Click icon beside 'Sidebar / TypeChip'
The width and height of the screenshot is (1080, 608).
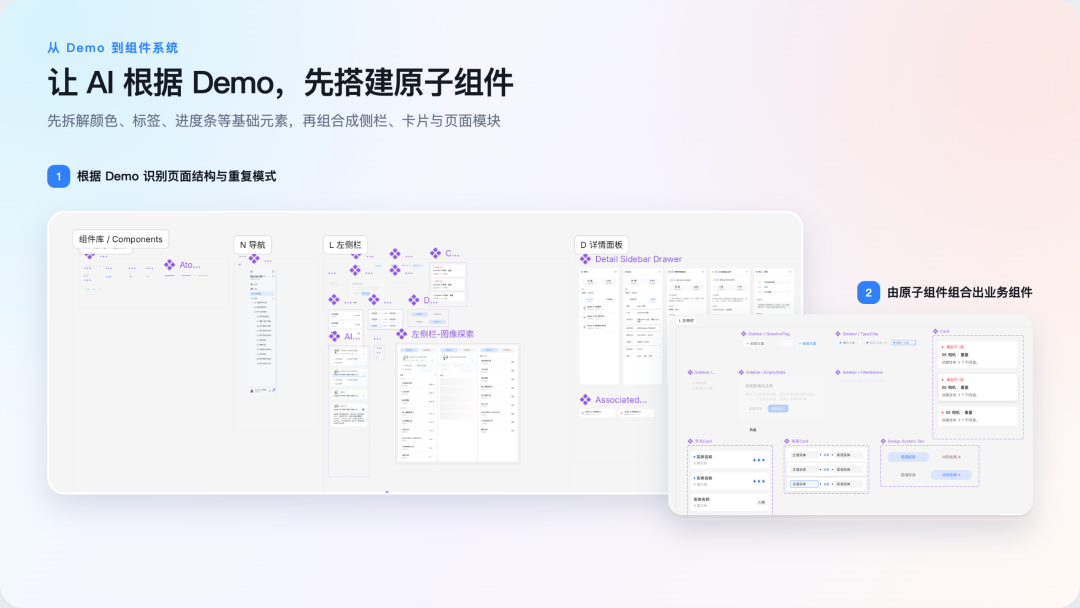point(838,334)
